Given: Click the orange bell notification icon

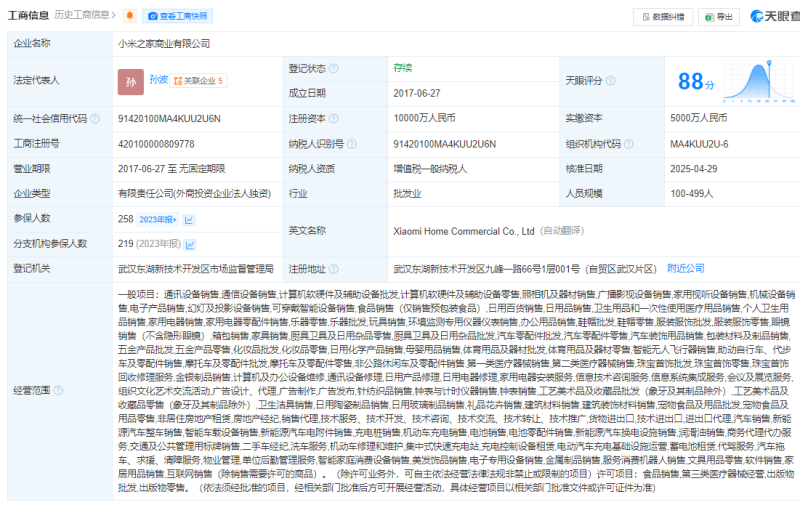Looking at the screenshot, I should (130, 16).
